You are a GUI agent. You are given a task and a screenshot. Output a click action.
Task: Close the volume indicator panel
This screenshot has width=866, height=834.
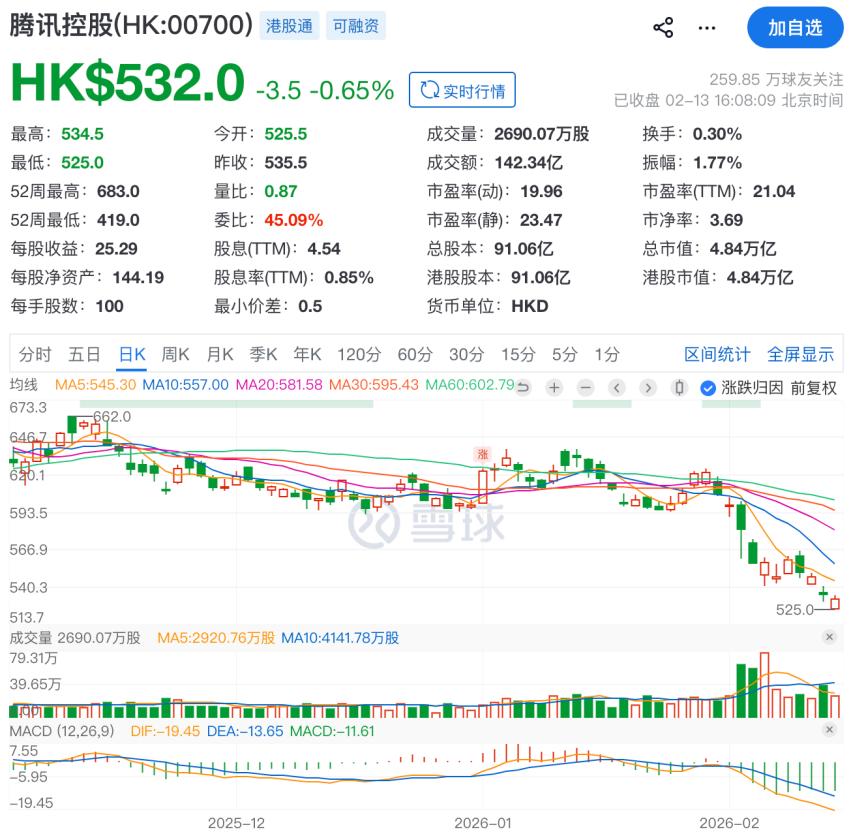(x=829, y=637)
